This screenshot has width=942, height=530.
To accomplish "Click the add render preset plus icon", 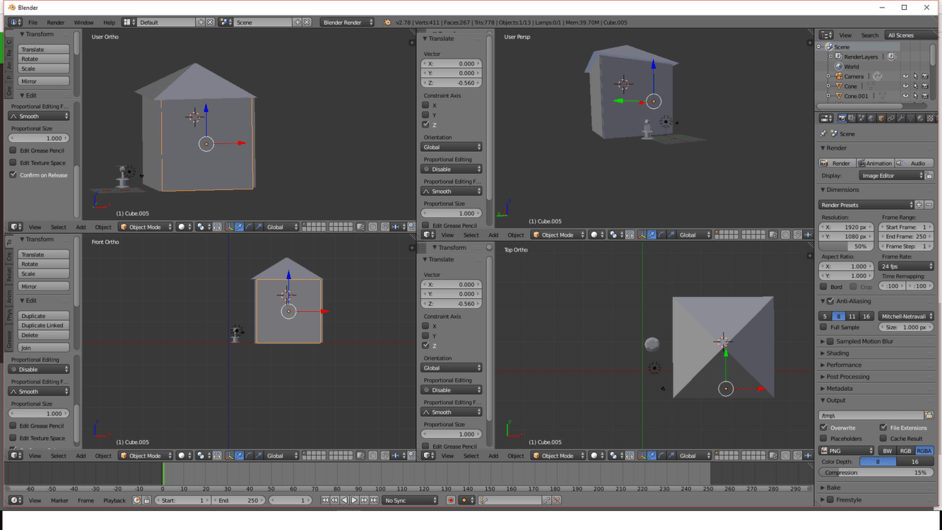I will 919,205.
